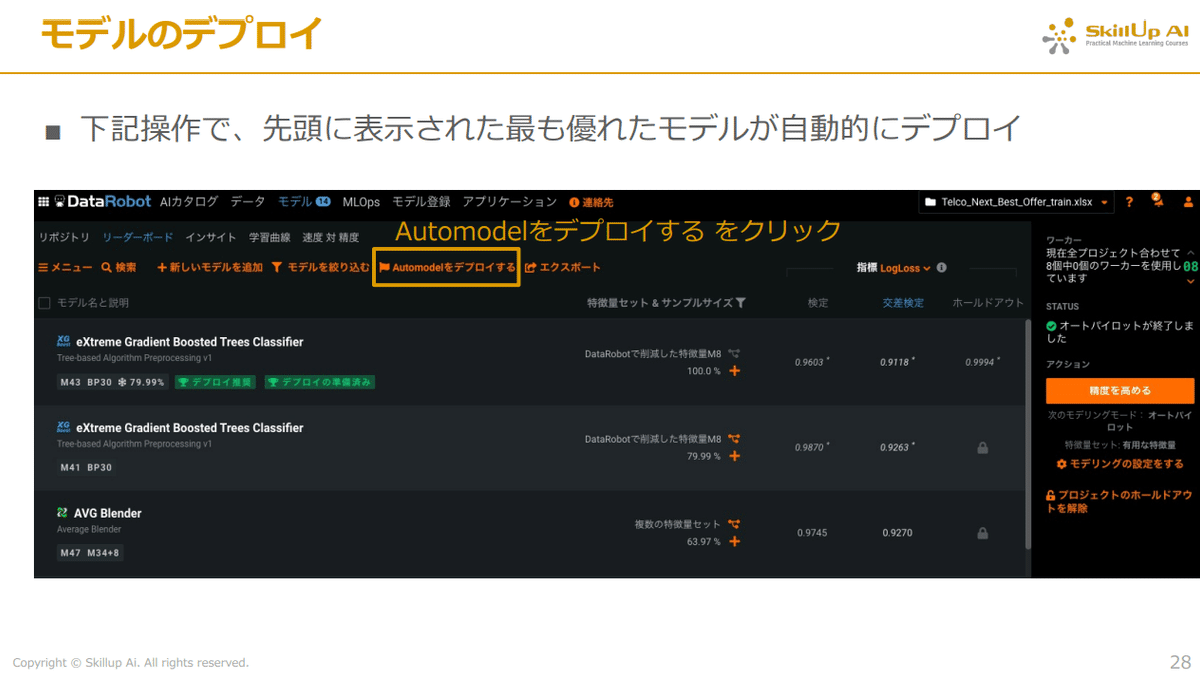Click the 連絡先 info link in the top bar
The width and height of the screenshot is (1200, 680).
[x=591, y=203]
